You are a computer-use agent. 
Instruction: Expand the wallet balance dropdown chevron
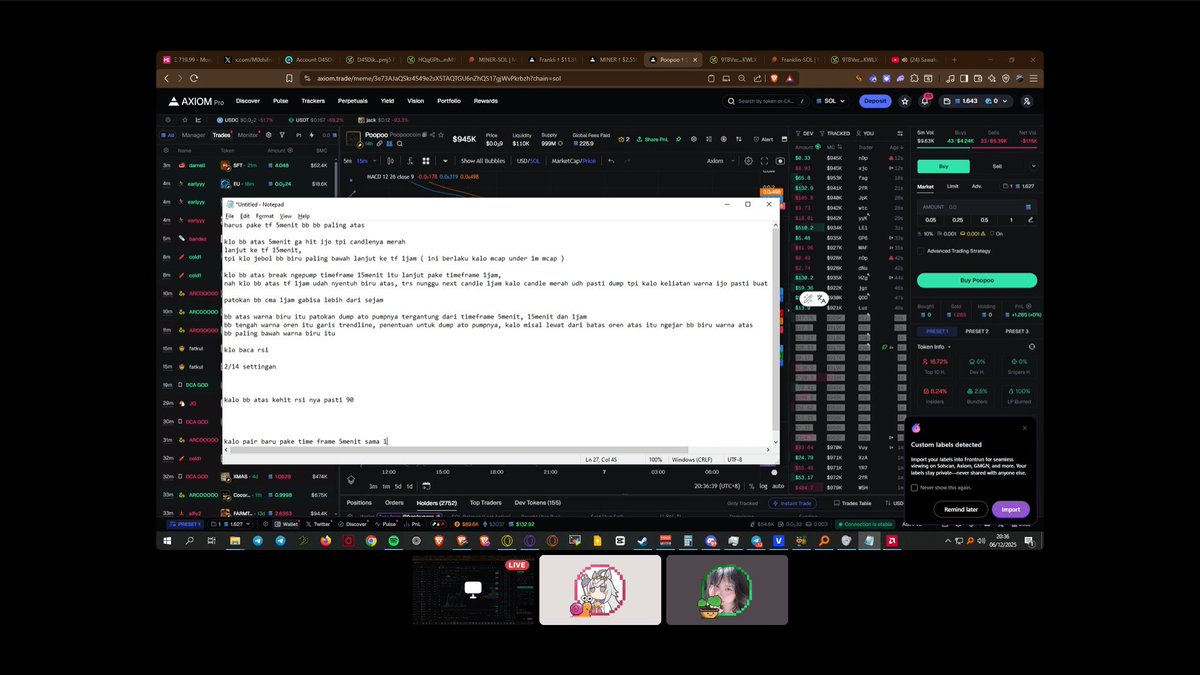point(1005,101)
